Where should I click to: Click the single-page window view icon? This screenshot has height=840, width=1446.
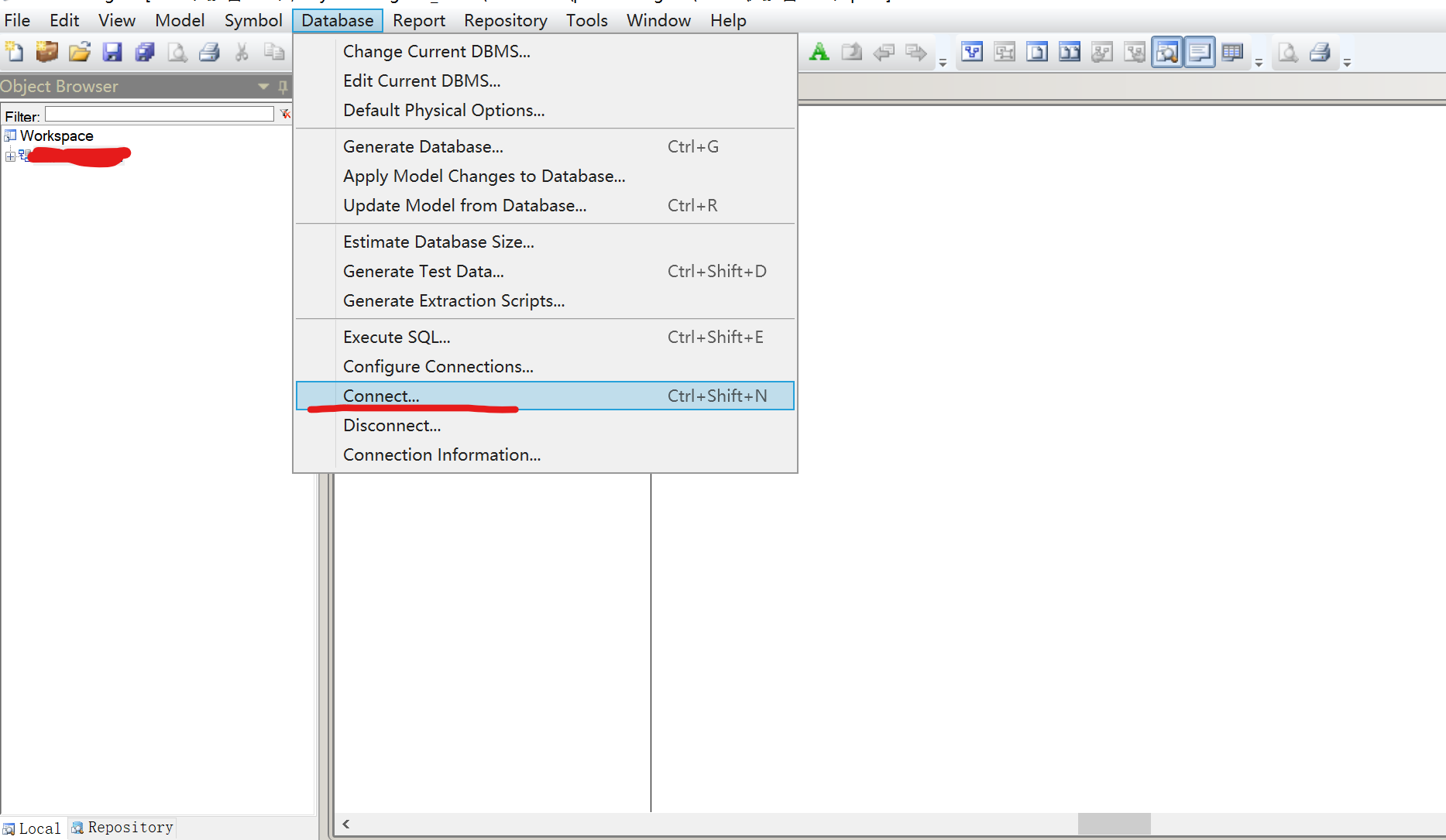pos(1037,52)
